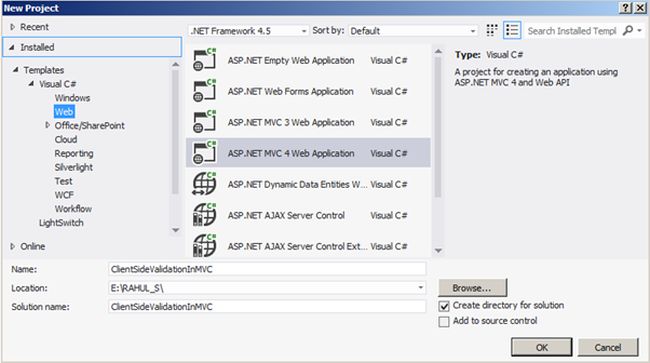
Task: Select the Workflow template category
Action: pyautogui.click(x=73, y=209)
